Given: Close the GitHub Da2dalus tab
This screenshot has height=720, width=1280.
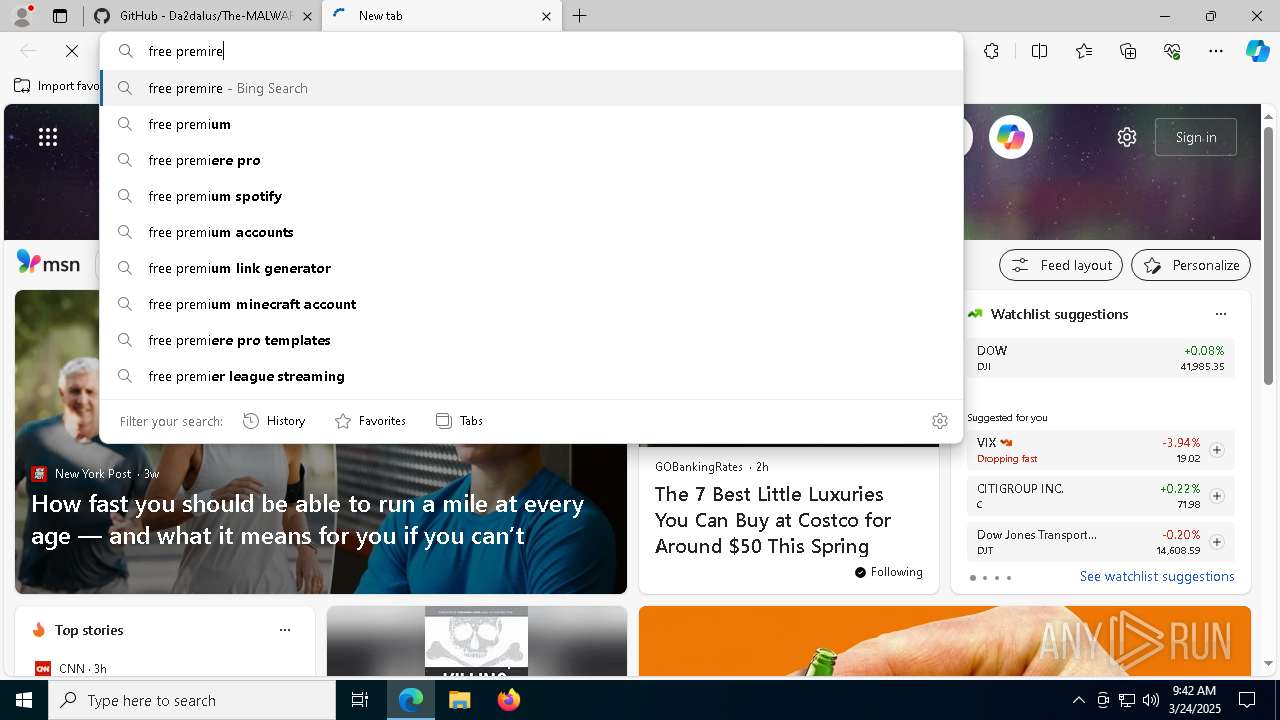Looking at the screenshot, I should (307, 16).
